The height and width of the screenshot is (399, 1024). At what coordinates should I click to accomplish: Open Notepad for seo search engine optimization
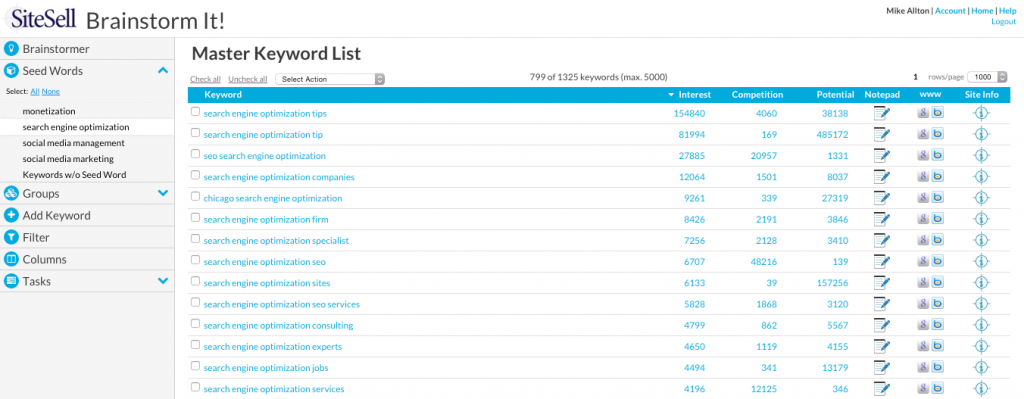click(882, 155)
